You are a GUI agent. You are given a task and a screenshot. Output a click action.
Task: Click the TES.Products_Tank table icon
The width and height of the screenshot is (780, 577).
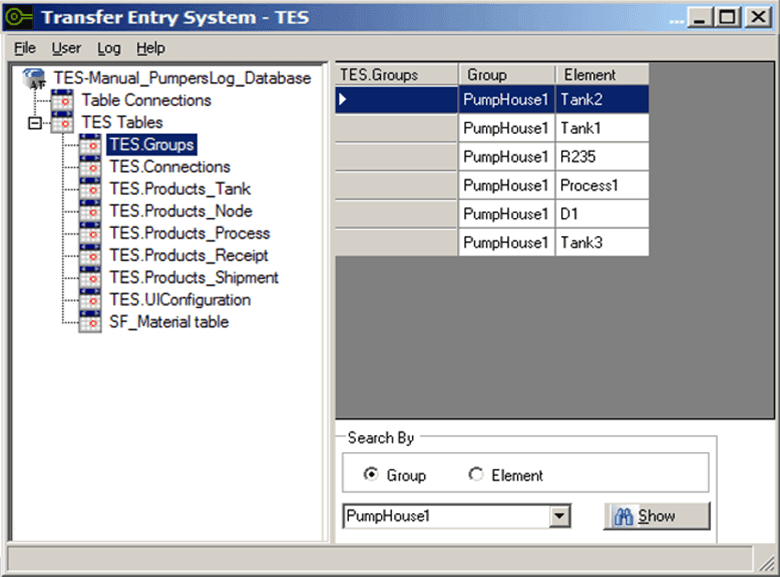(x=90, y=189)
